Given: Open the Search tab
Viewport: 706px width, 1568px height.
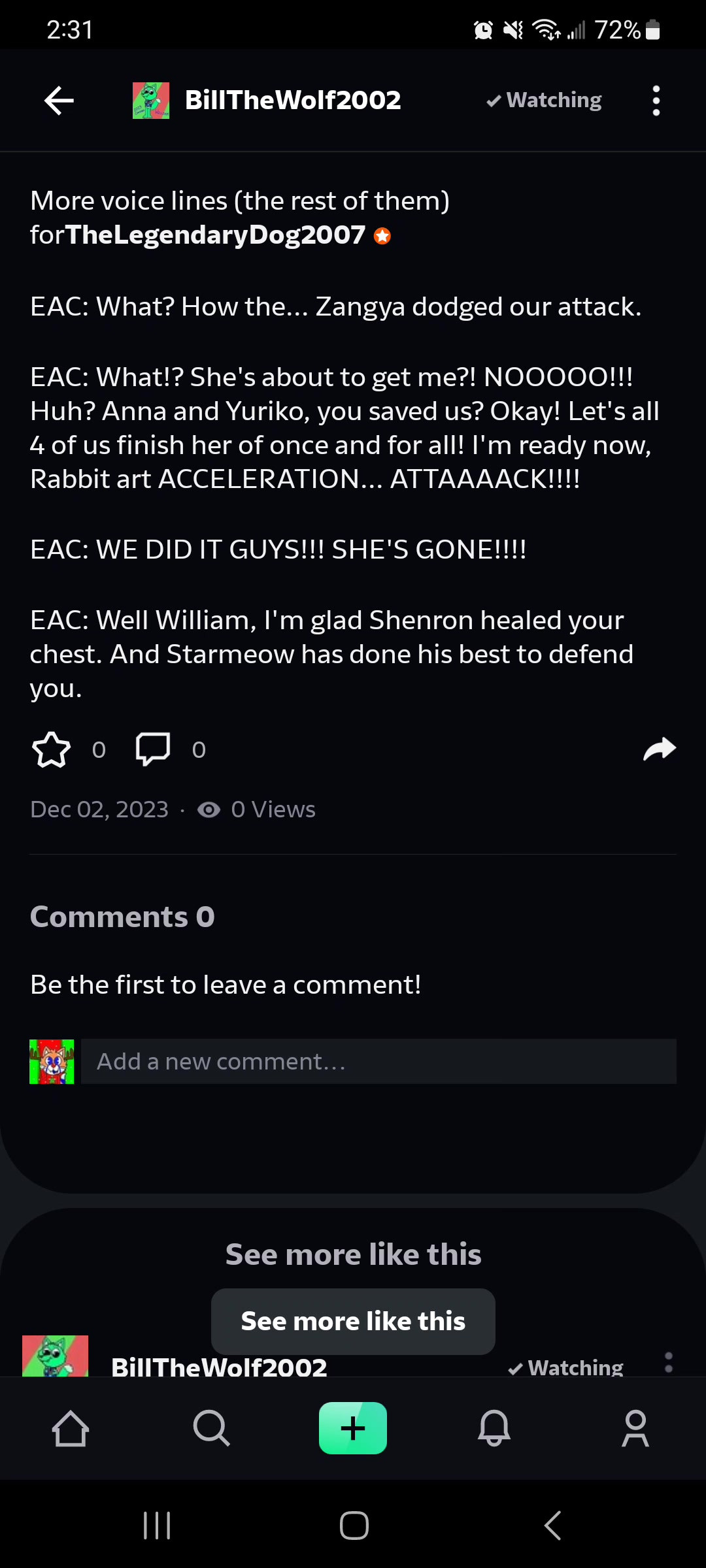Looking at the screenshot, I should point(212,1428).
